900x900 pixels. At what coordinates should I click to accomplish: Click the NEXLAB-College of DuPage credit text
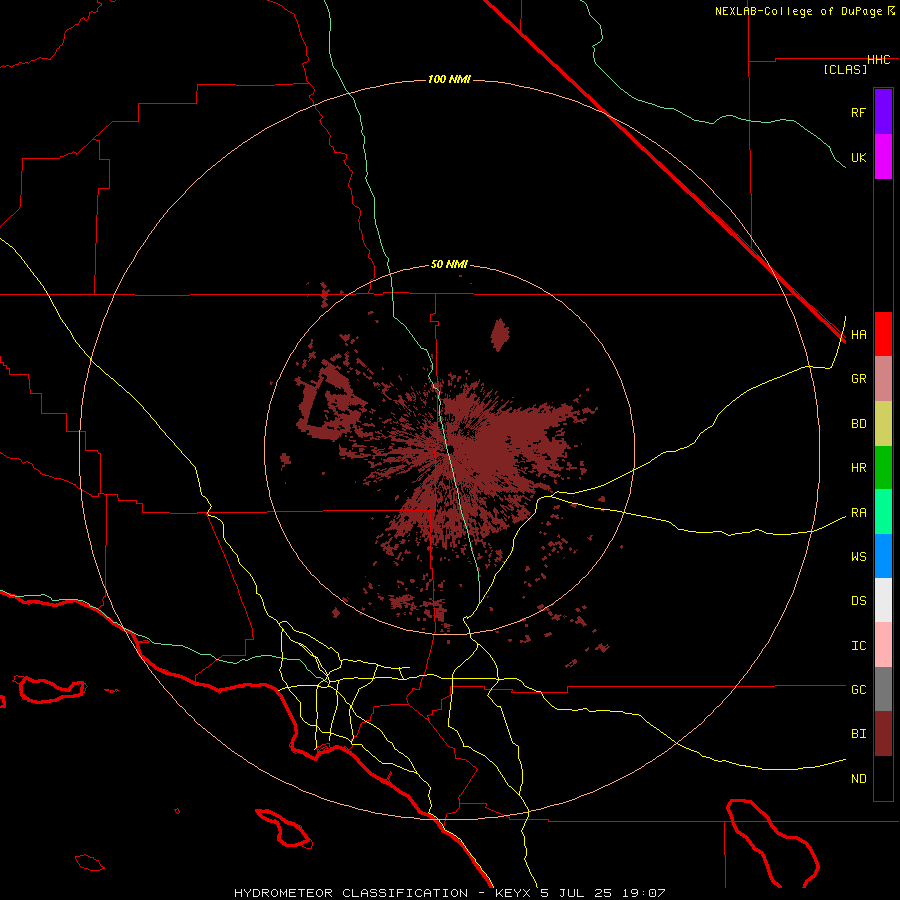(x=798, y=11)
